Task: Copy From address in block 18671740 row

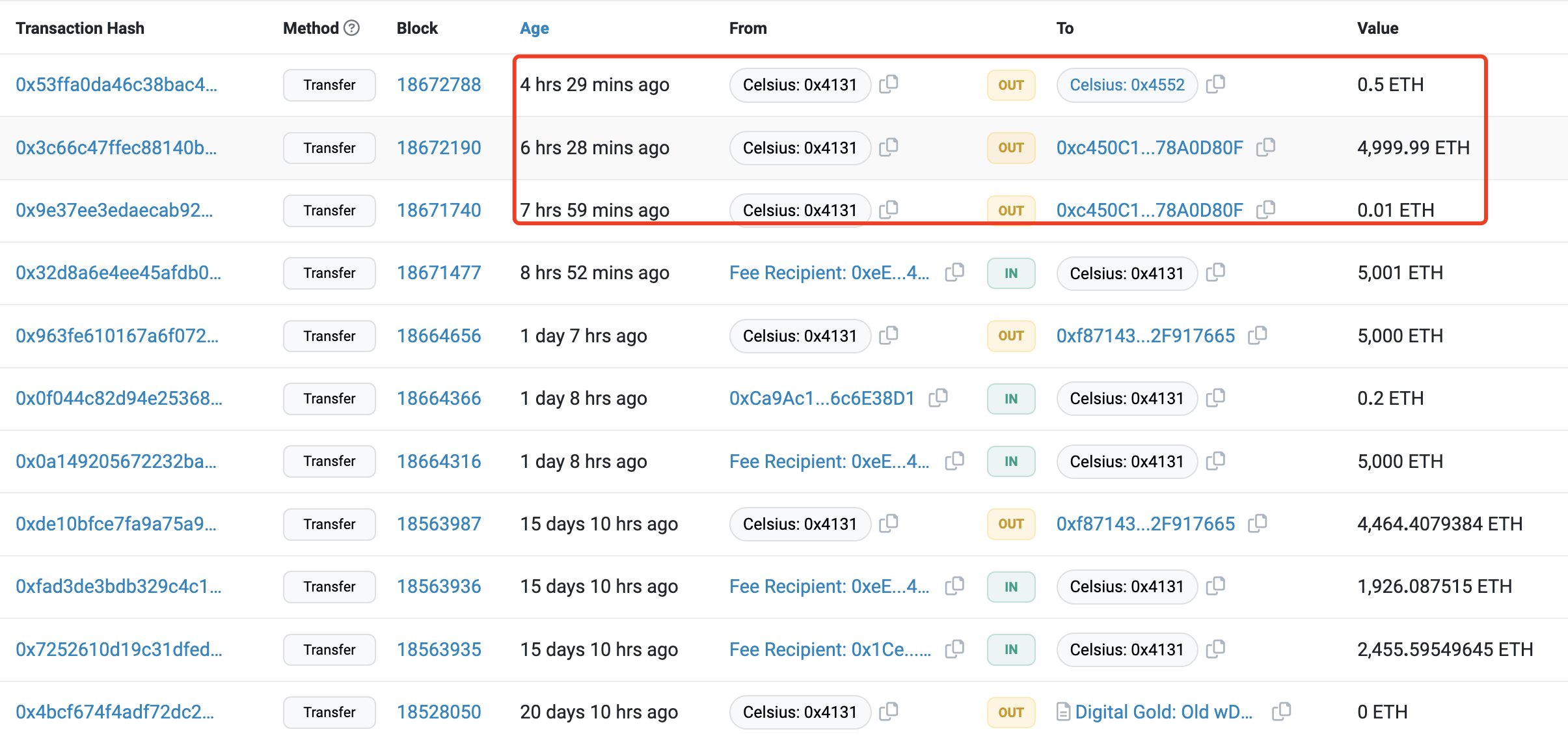Action: click(x=889, y=210)
